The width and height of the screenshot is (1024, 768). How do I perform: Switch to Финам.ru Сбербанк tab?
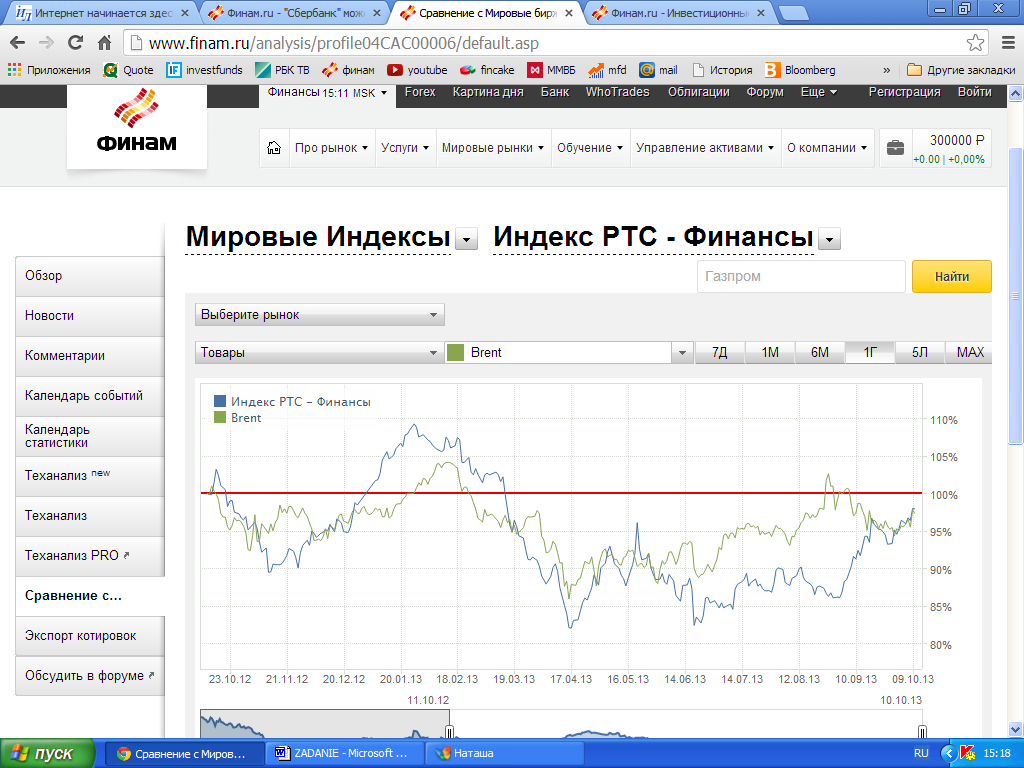(x=295, y=12)
